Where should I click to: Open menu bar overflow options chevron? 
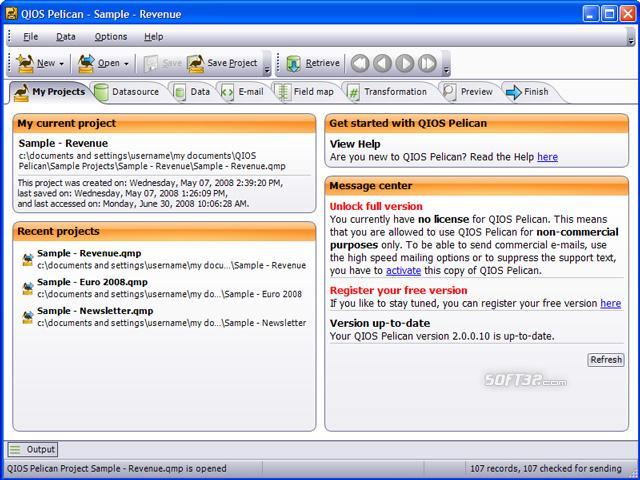click(631, 41)
